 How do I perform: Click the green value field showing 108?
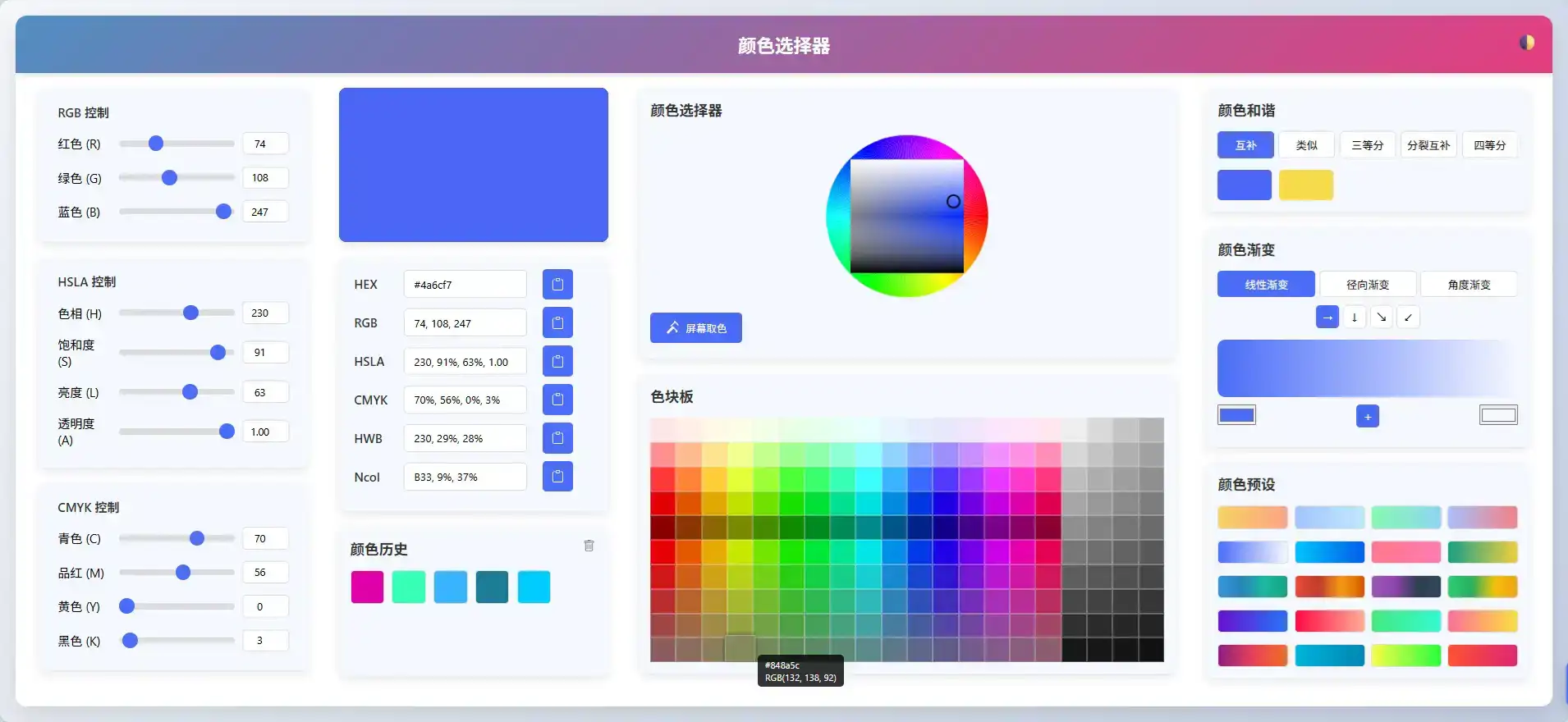pyautogui.click(x=265, y=177)
